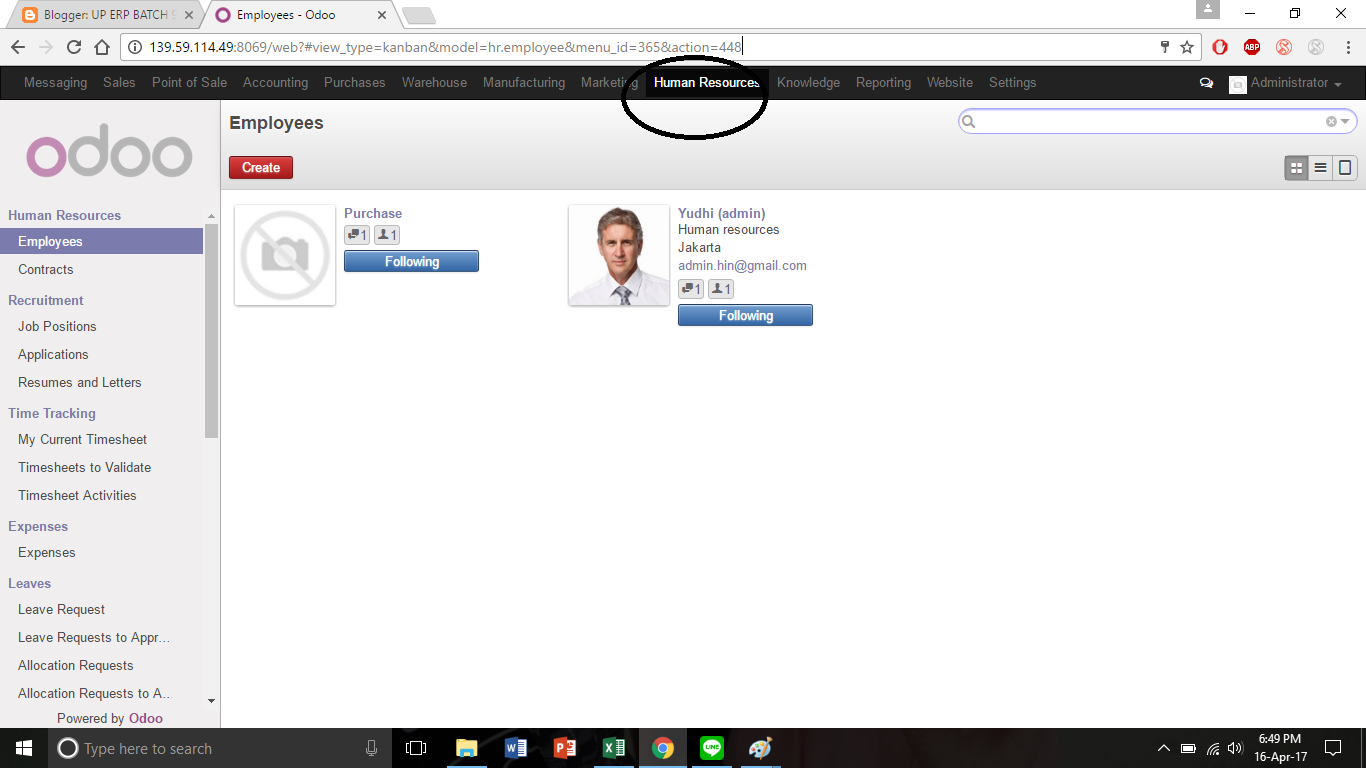Click the messages count icon on Purchase card
Image resolution: width=1366 pixels, height=768 pixels.
tap(357, 235)
